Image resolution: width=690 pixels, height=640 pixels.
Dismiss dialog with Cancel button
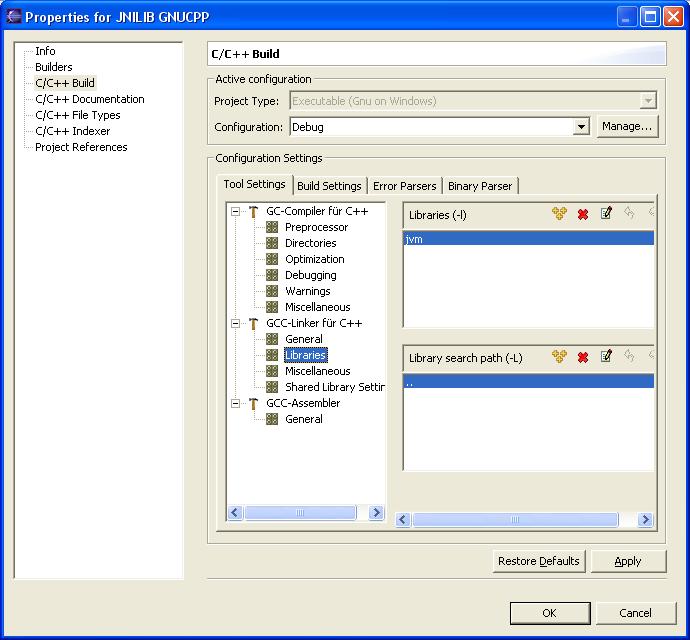pos(635,613)
